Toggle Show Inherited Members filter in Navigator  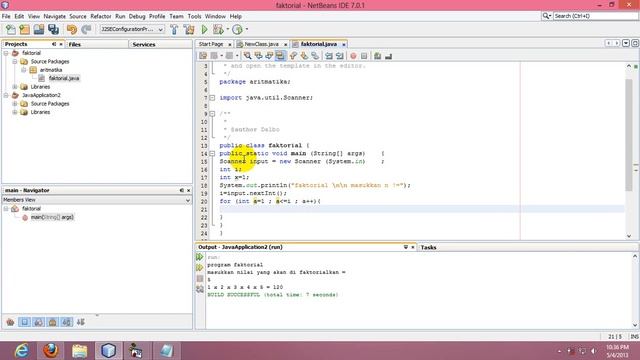pos(10,322)
